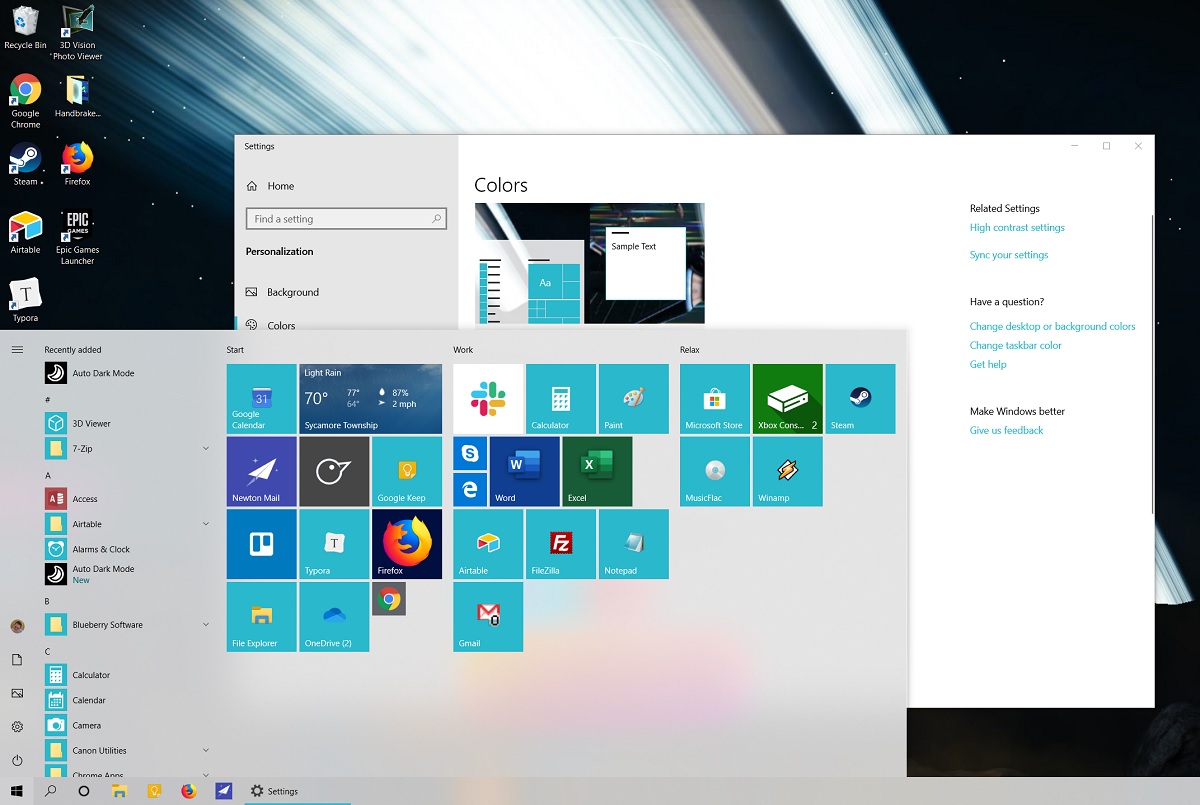Open the small Edge tile
Viewport: 1200px width, 805px height.
tap(470, 490)
